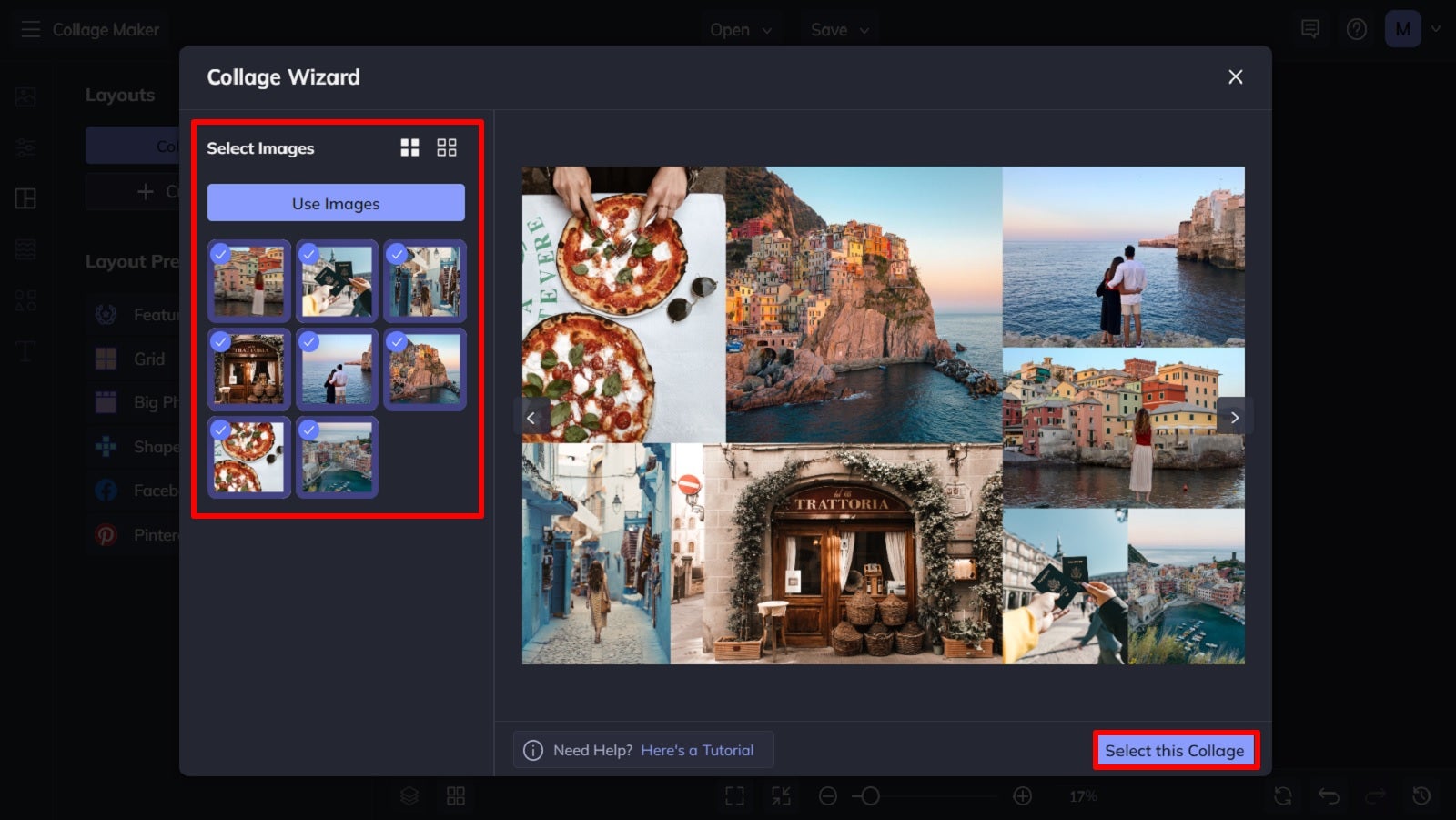This screenshot has height=820, width=1456.
Task: Open the feedback icon in the top bar
Action: [x=1310, y=28]
